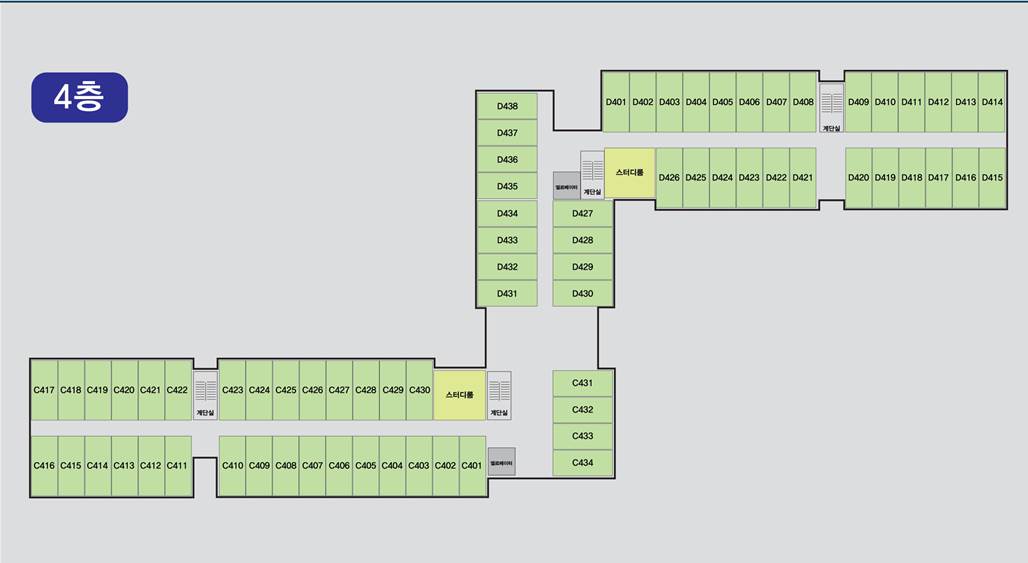The image size is (1028, 563).
Task: Click the gray elevator box beside D435
Action: (566, 186)
